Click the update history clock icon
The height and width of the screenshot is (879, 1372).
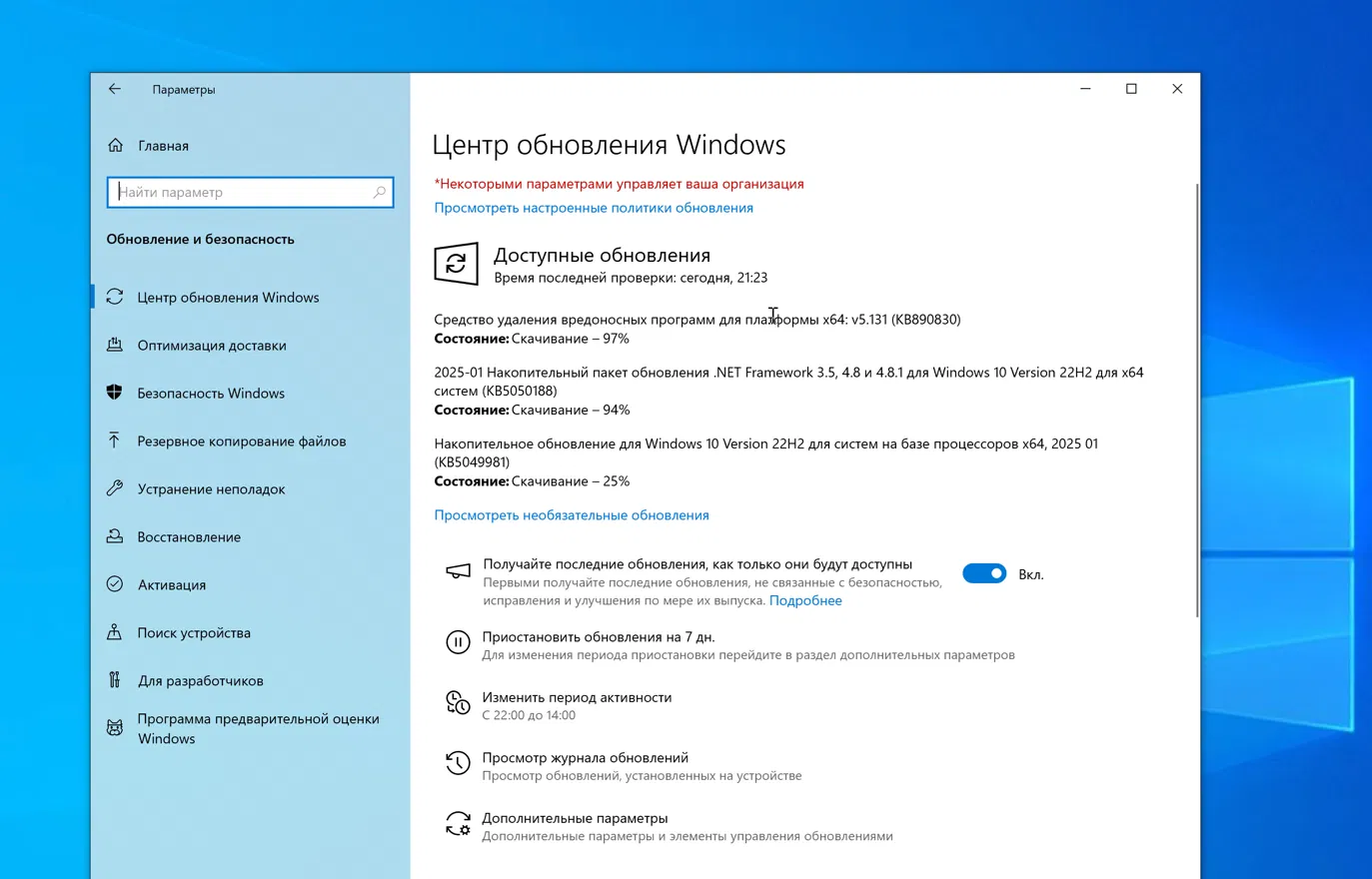click(458, 763)
